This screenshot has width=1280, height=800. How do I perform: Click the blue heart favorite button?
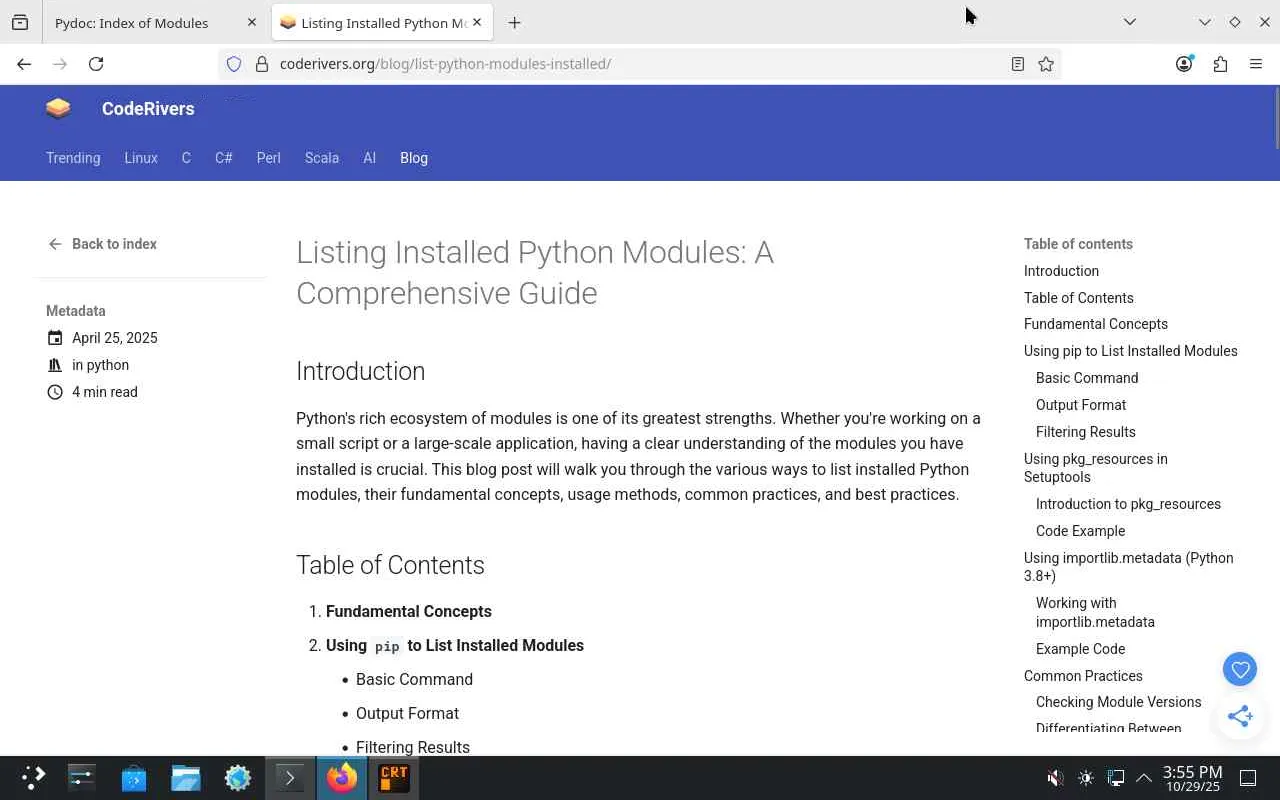pos(1240,670)
